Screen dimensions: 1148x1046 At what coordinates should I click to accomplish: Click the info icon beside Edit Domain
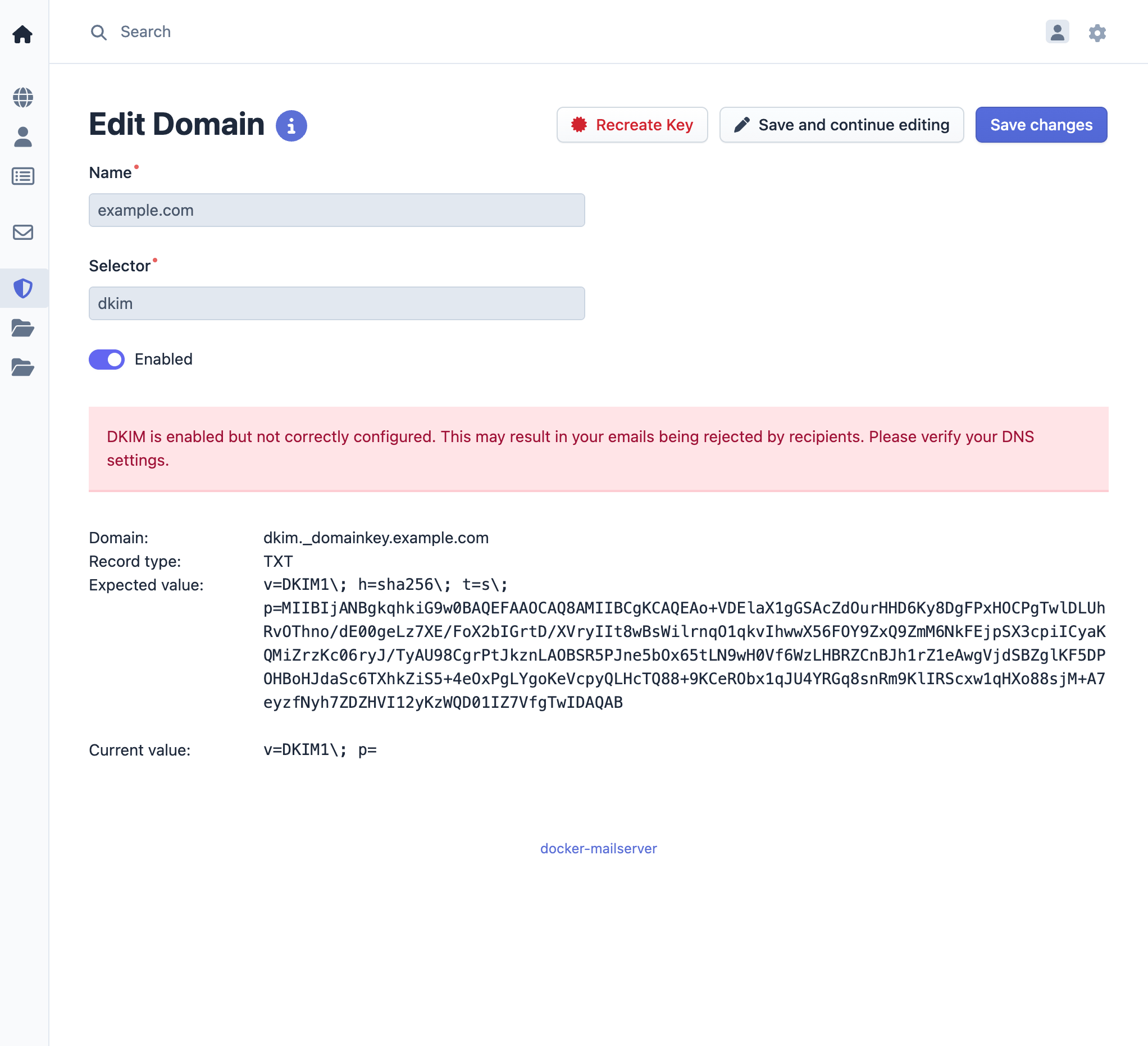pyautogui.click(x=291, y=126)
